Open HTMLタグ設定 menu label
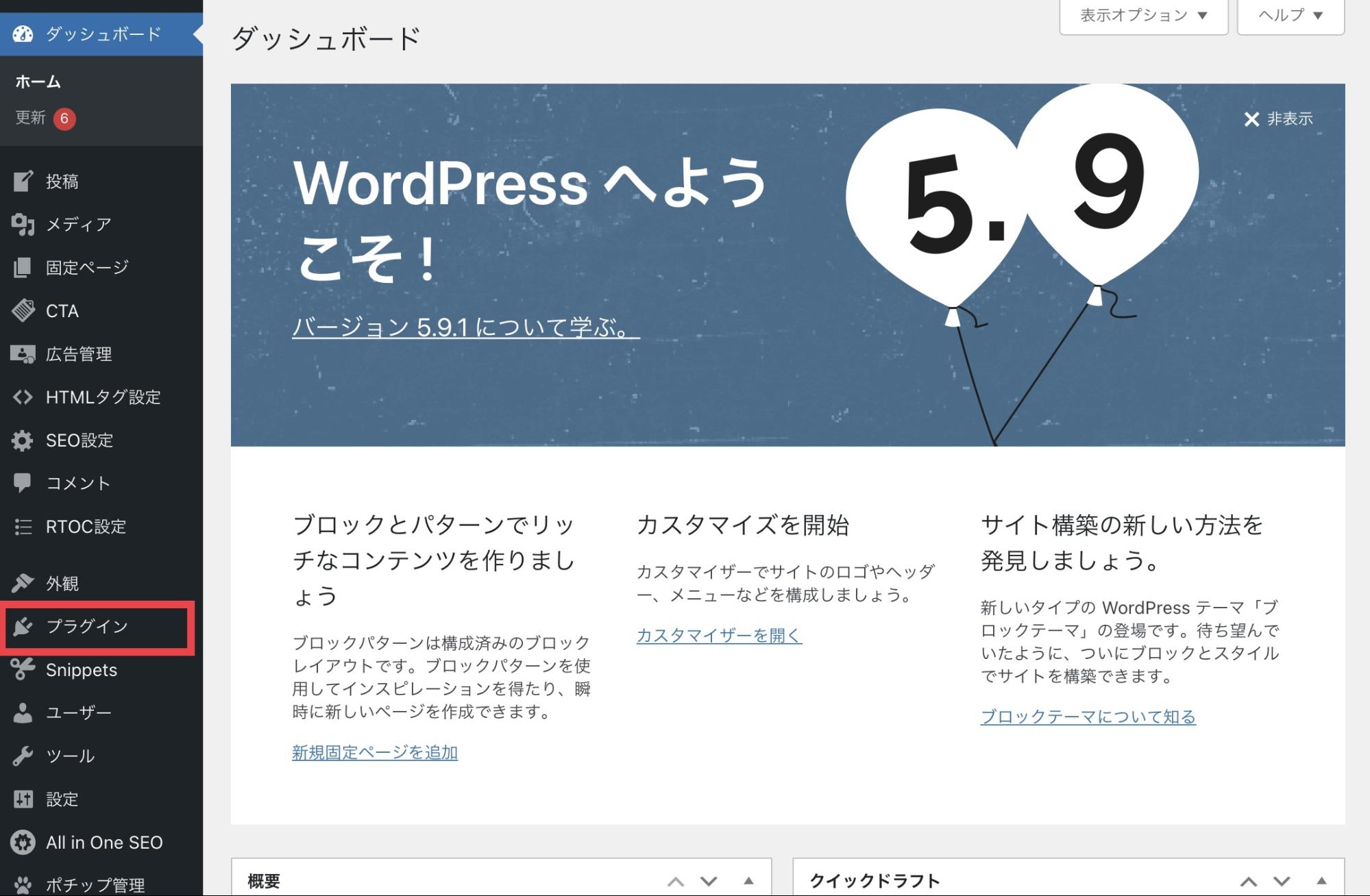Image resolution: width=1370 pixels, height=896 pixels. (x=103, y=397)
